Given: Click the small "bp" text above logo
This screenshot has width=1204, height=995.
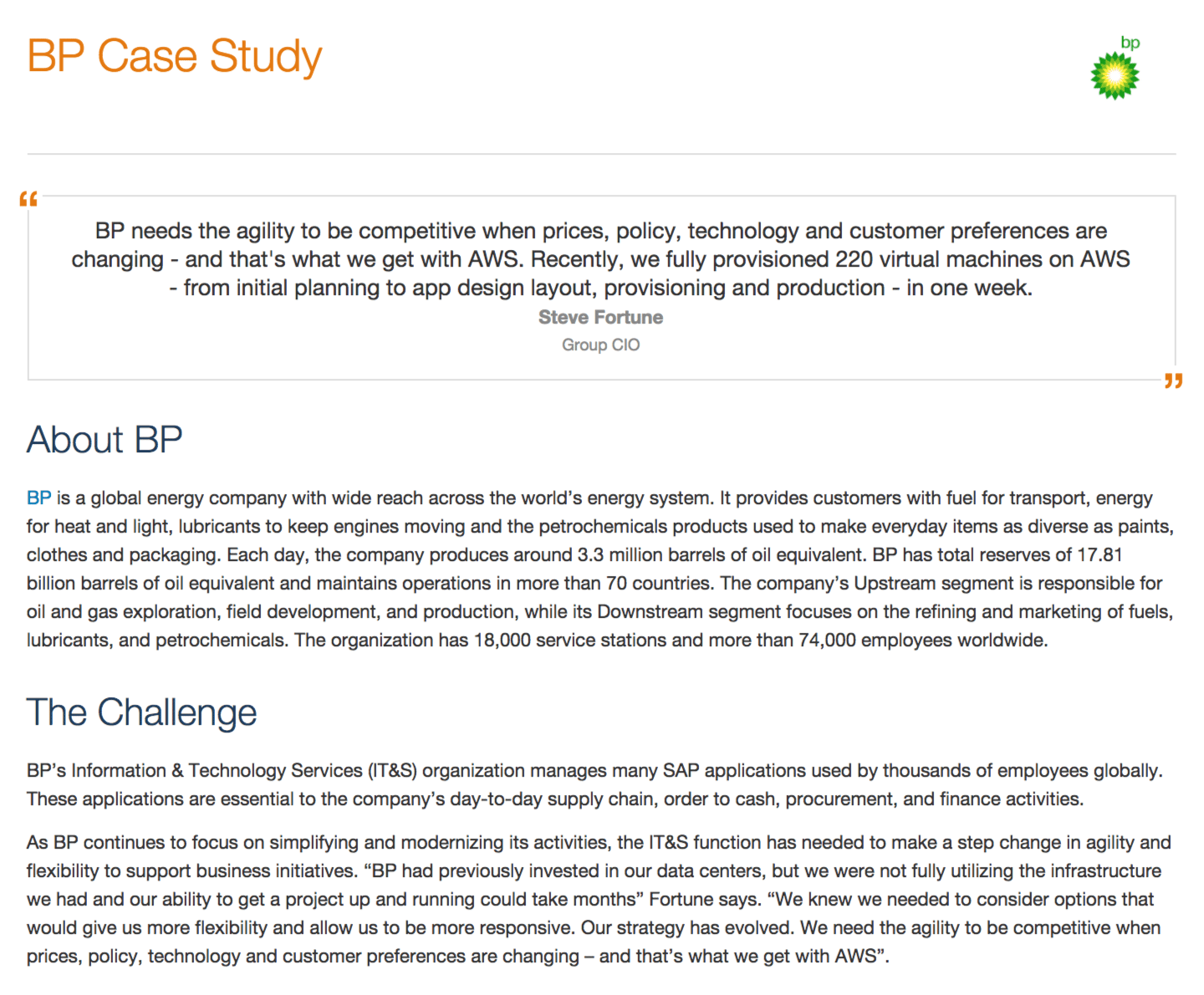Looking at the screenshot, I should coord(1130,43).
